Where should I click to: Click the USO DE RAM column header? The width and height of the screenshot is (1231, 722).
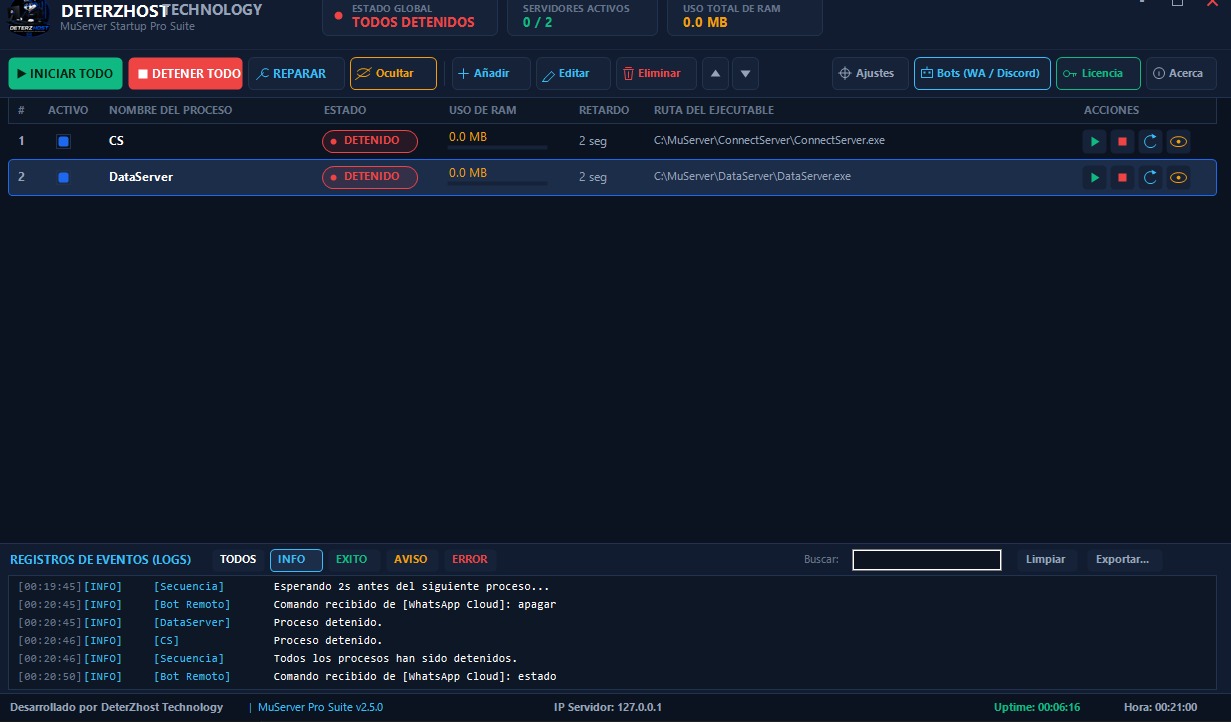tap(482, 110)
